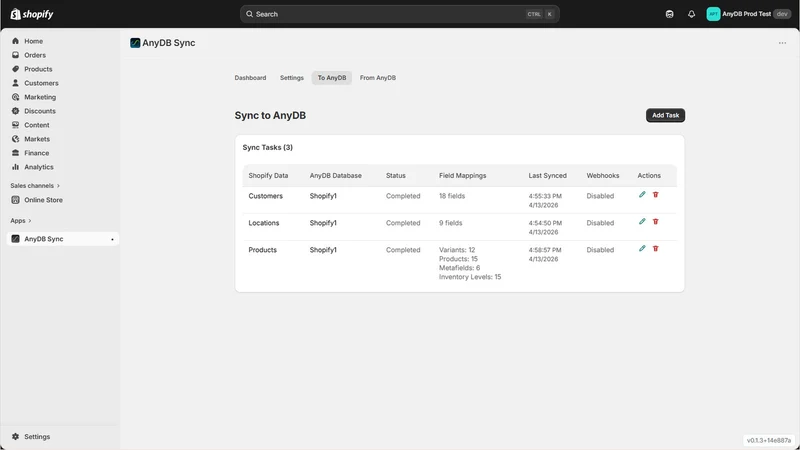
Task: Open the Sidekick icon beside the bell
Action: (669, 14)
